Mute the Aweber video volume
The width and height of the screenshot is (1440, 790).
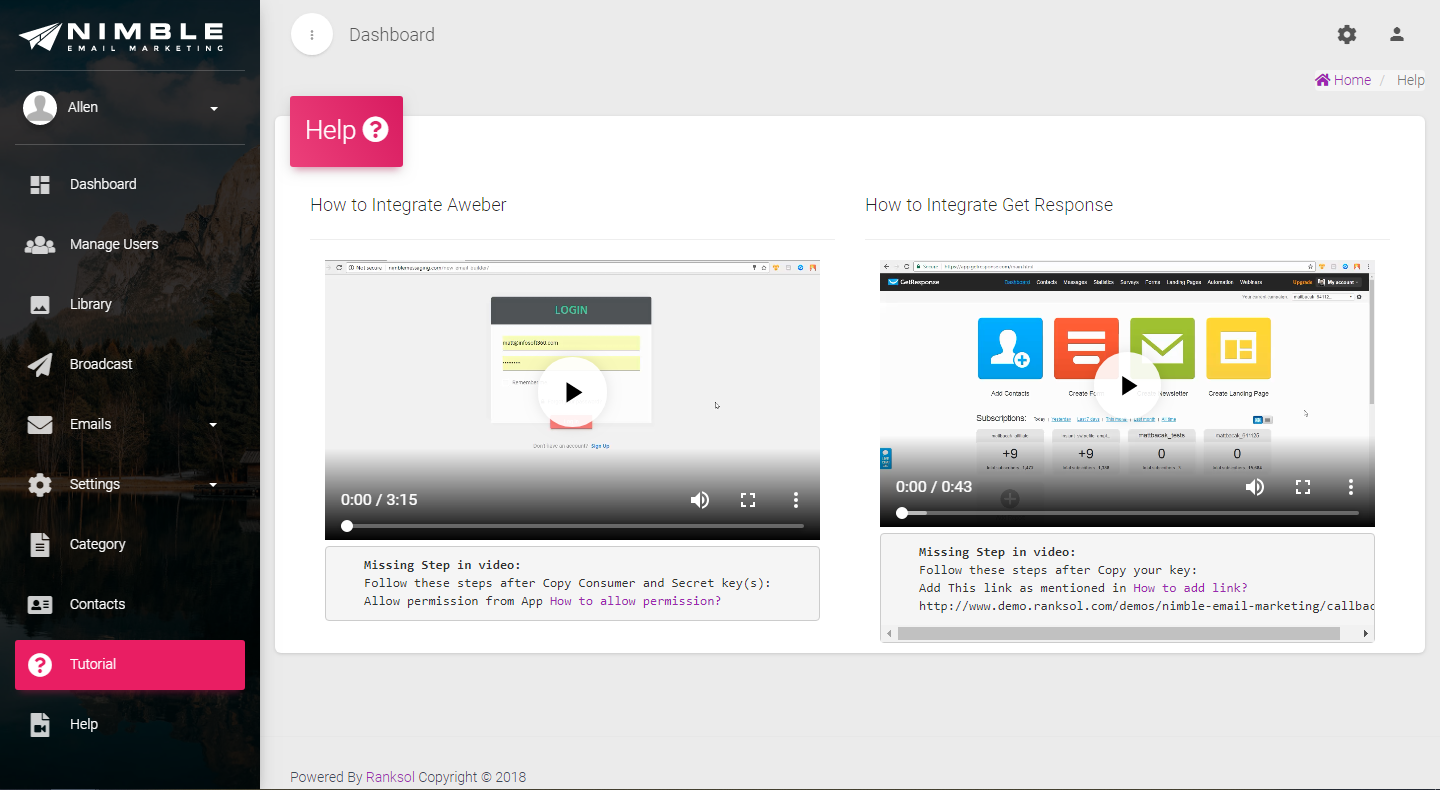tap(700, 500)
